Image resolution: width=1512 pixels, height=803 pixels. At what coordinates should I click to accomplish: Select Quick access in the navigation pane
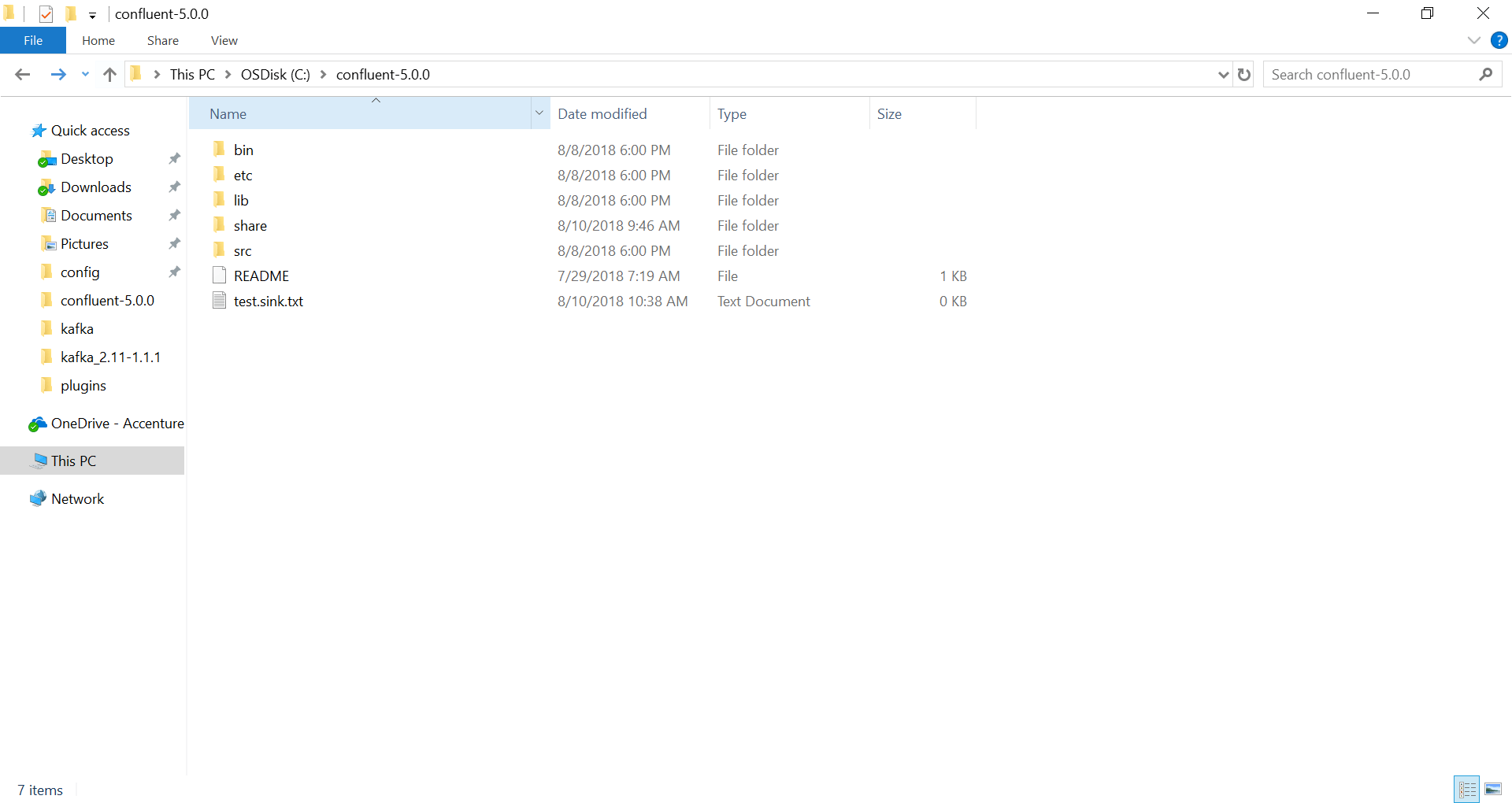tap(91, 131)
